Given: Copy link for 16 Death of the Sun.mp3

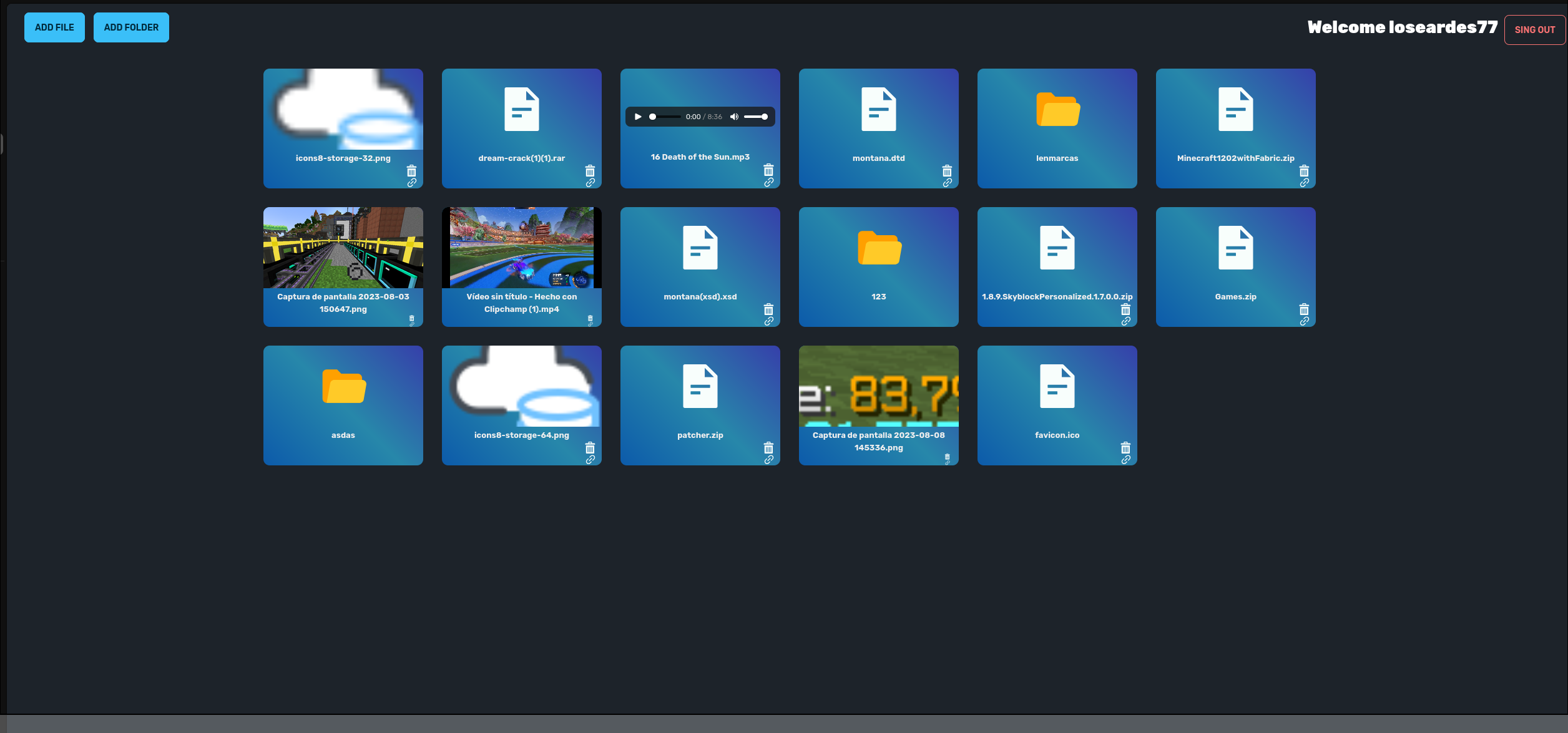Looking at the screenshot, I should (768, 182).
